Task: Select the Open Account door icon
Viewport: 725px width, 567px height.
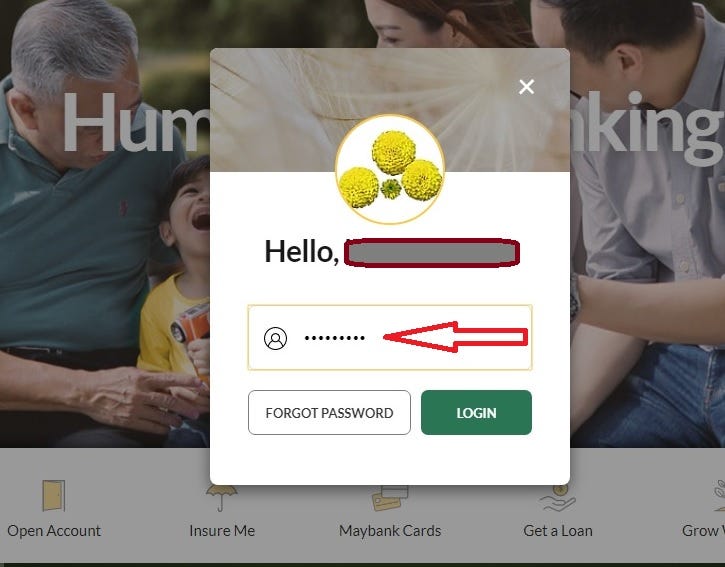Action: click(54, 495)
